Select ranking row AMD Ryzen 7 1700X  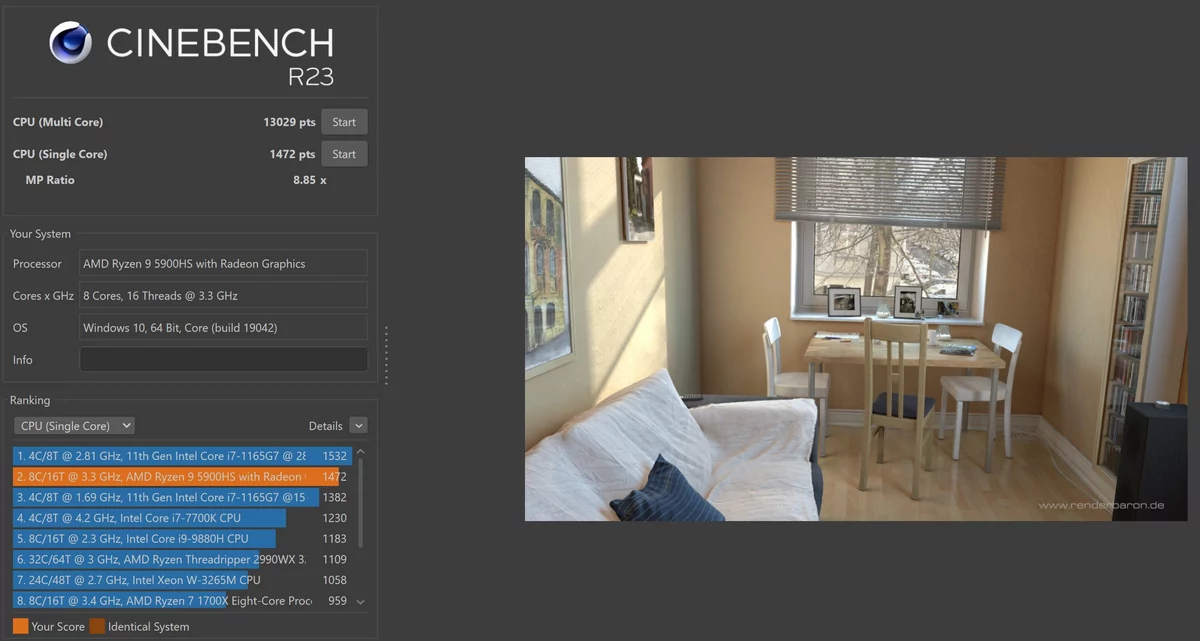(x=182, y=601)
